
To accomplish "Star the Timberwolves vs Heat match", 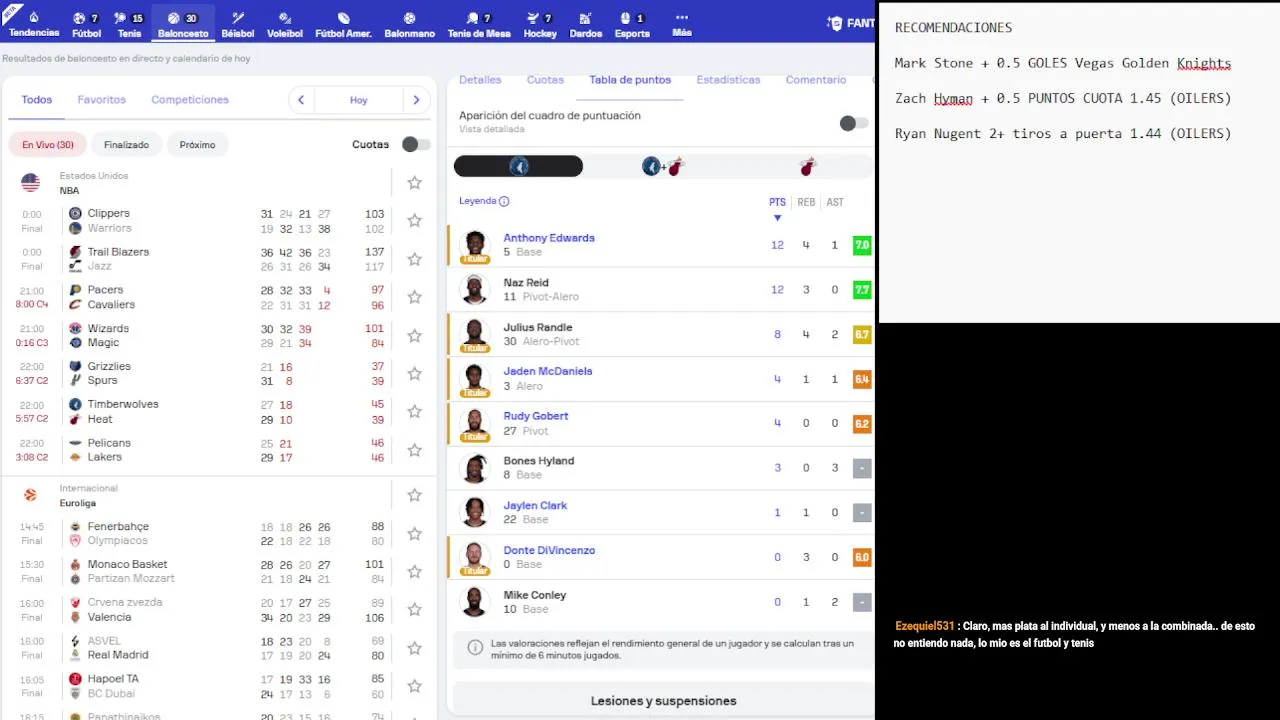I will tap(414, 411).
